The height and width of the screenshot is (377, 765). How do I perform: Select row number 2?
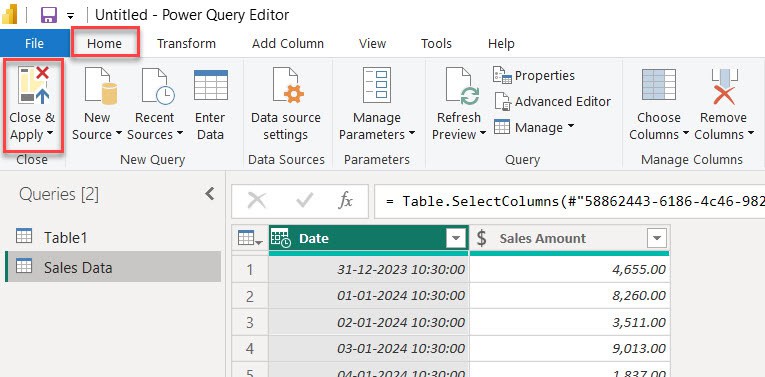click(x=250, y=296)
